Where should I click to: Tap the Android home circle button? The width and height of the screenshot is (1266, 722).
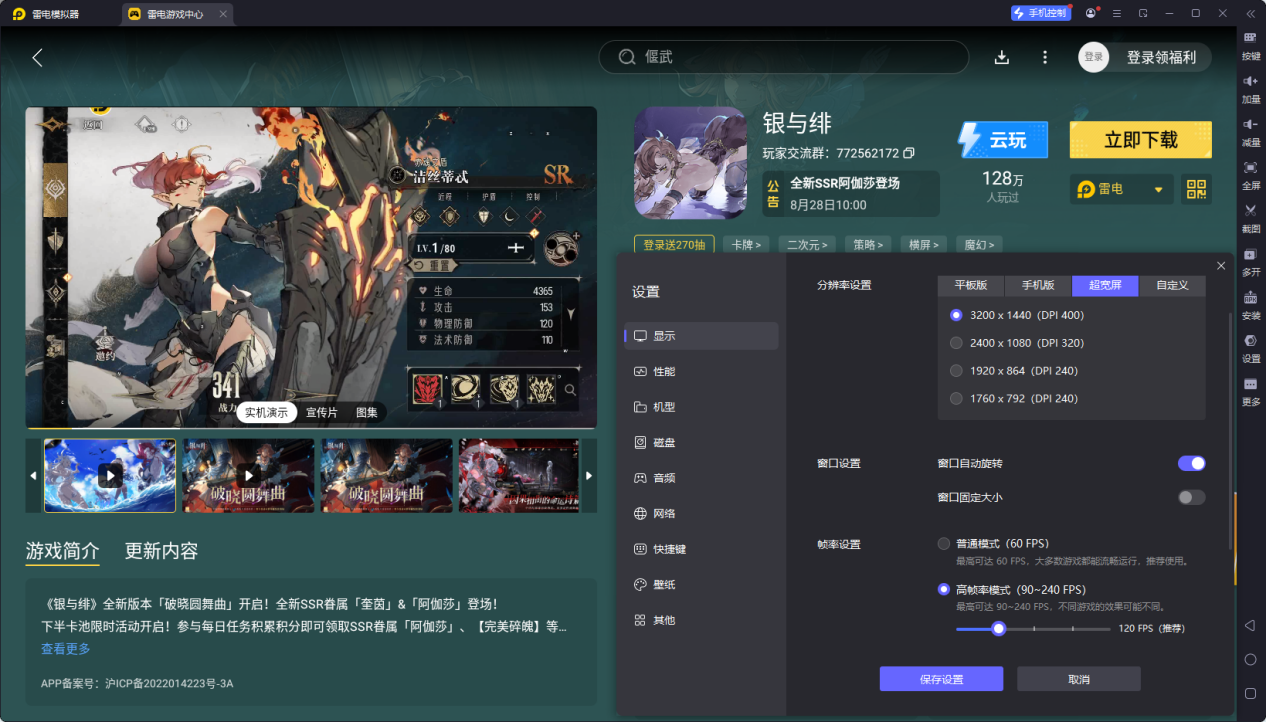coord(1250,659)
